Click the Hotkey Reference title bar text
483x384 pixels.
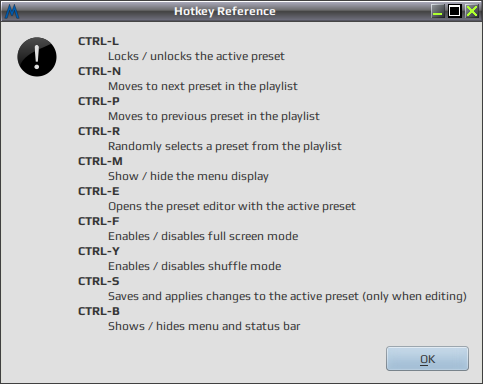click(225, 11)
